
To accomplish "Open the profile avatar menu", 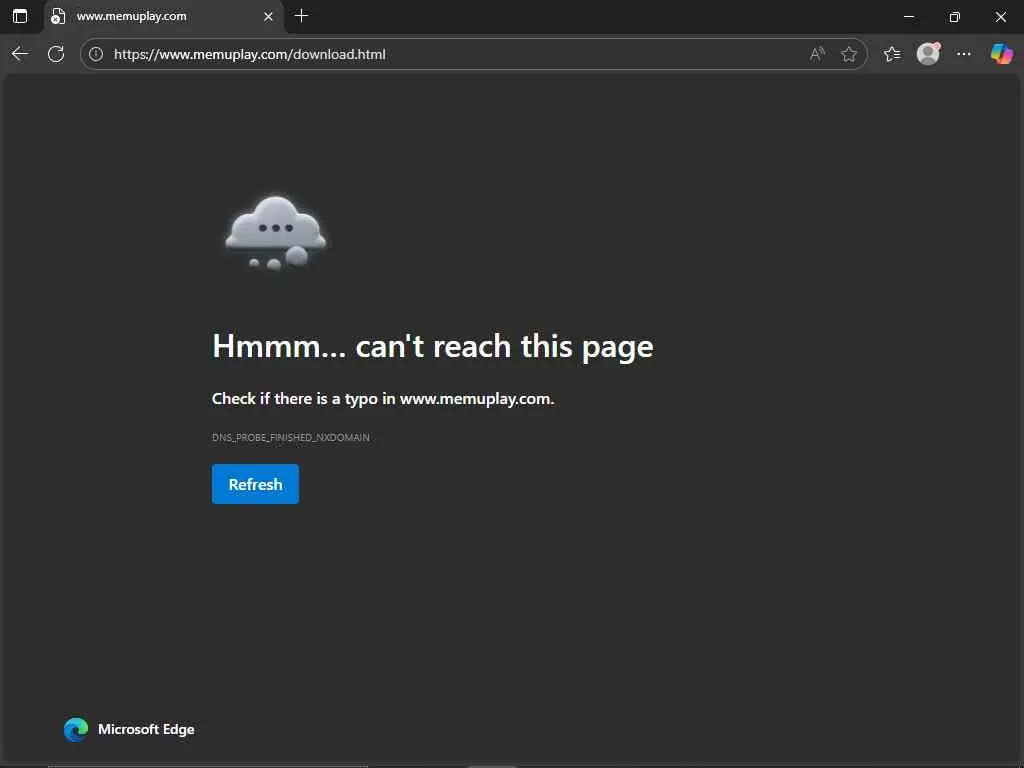I will point(928,54).
